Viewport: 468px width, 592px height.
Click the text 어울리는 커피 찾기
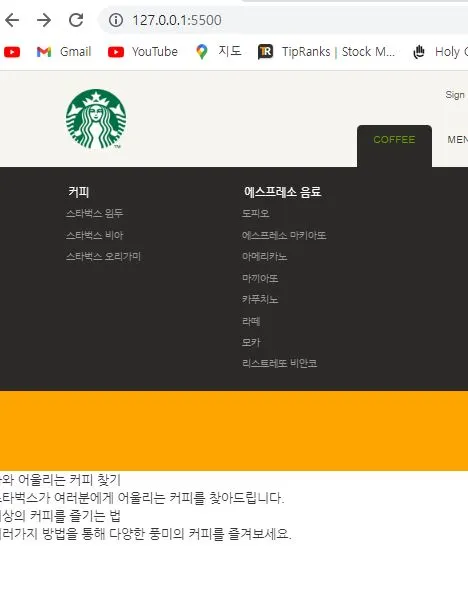[x=69, y=480]
